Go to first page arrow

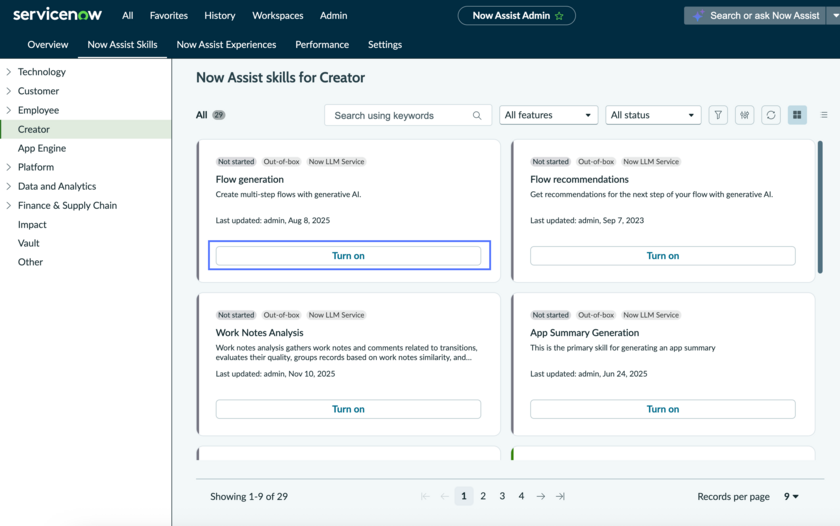point(425,497)
